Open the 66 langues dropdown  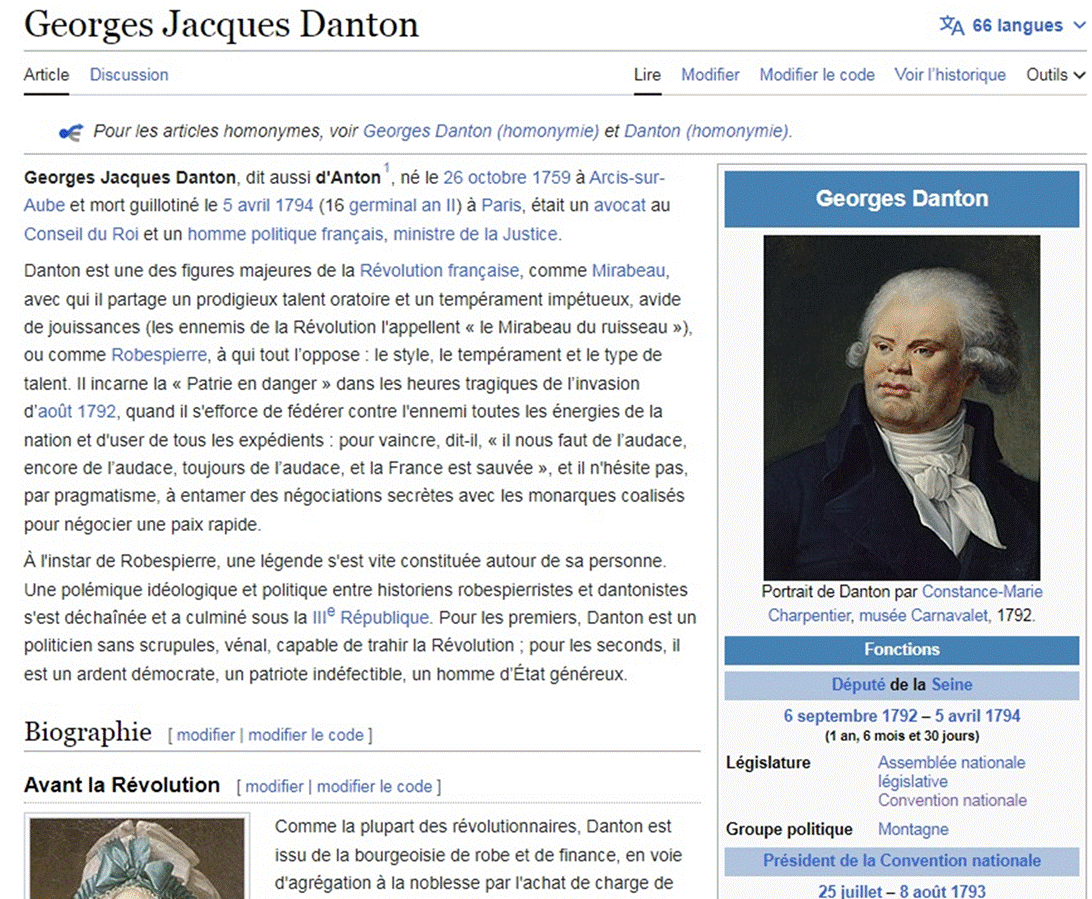click(1013, 26)
